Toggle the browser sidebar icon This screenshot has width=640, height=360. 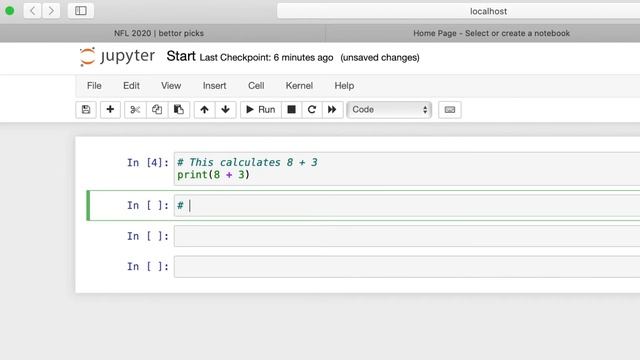81,11
